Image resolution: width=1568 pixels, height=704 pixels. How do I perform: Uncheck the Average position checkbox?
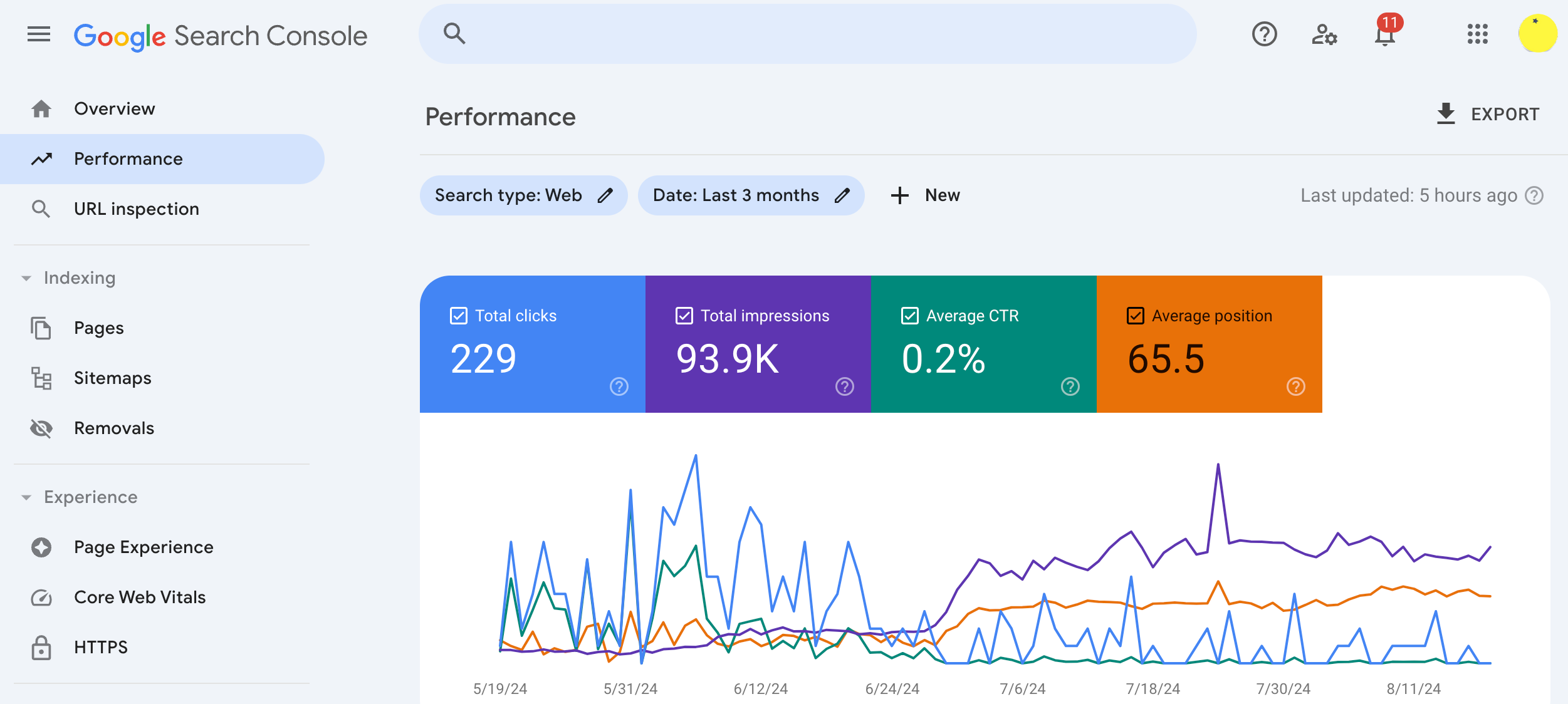pos(1134,316)
